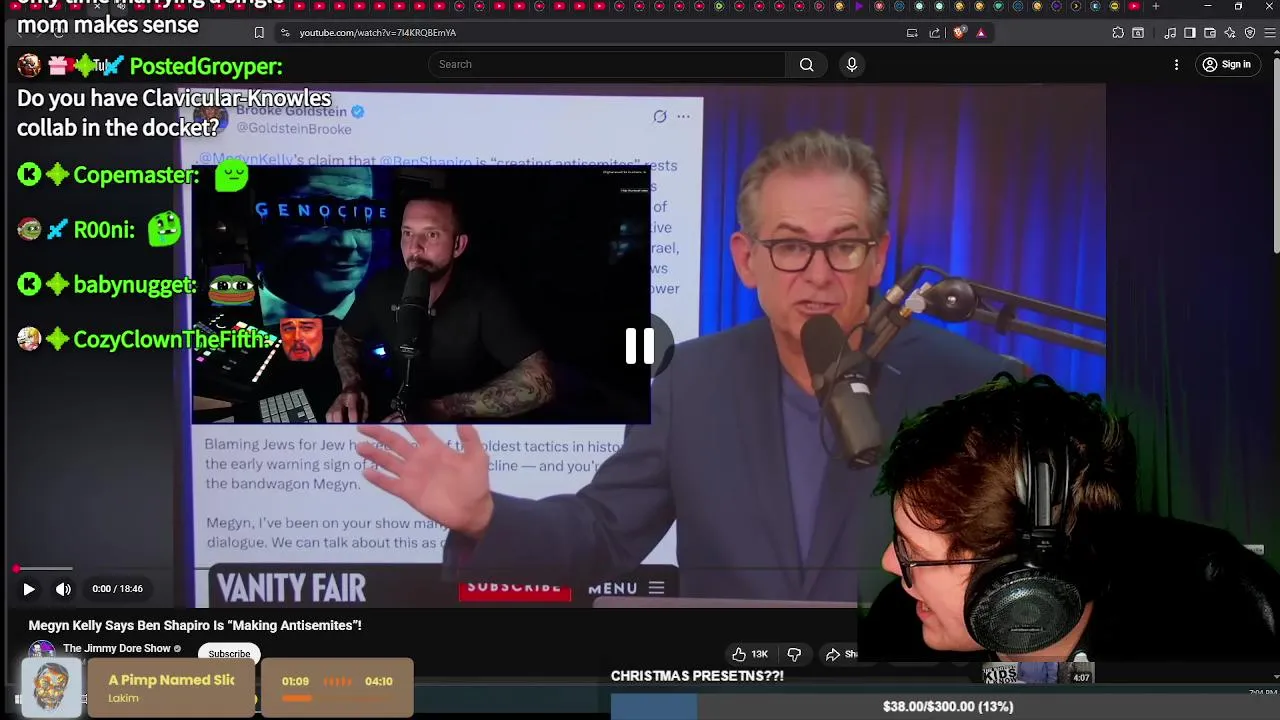Switch to the purple play-icon tab

pyautogui.click(x=859, y=6)
